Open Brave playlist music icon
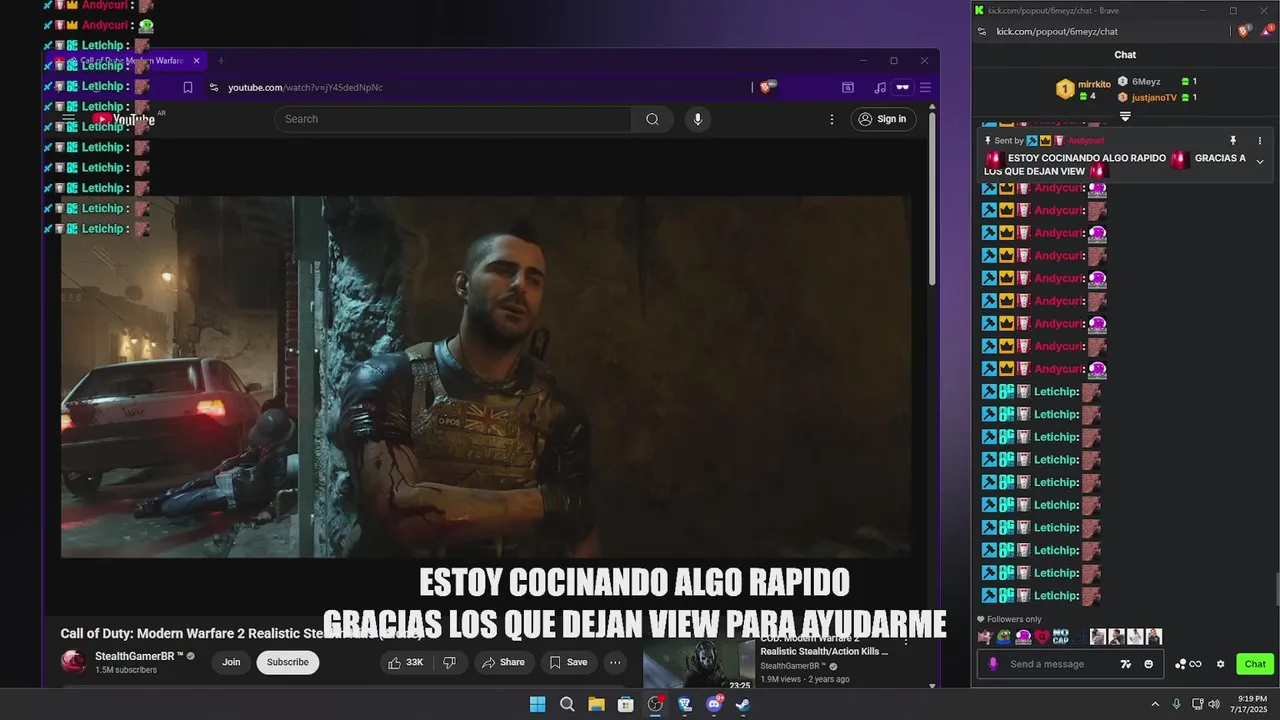The image size is (1280, 720). coord(880,87)
